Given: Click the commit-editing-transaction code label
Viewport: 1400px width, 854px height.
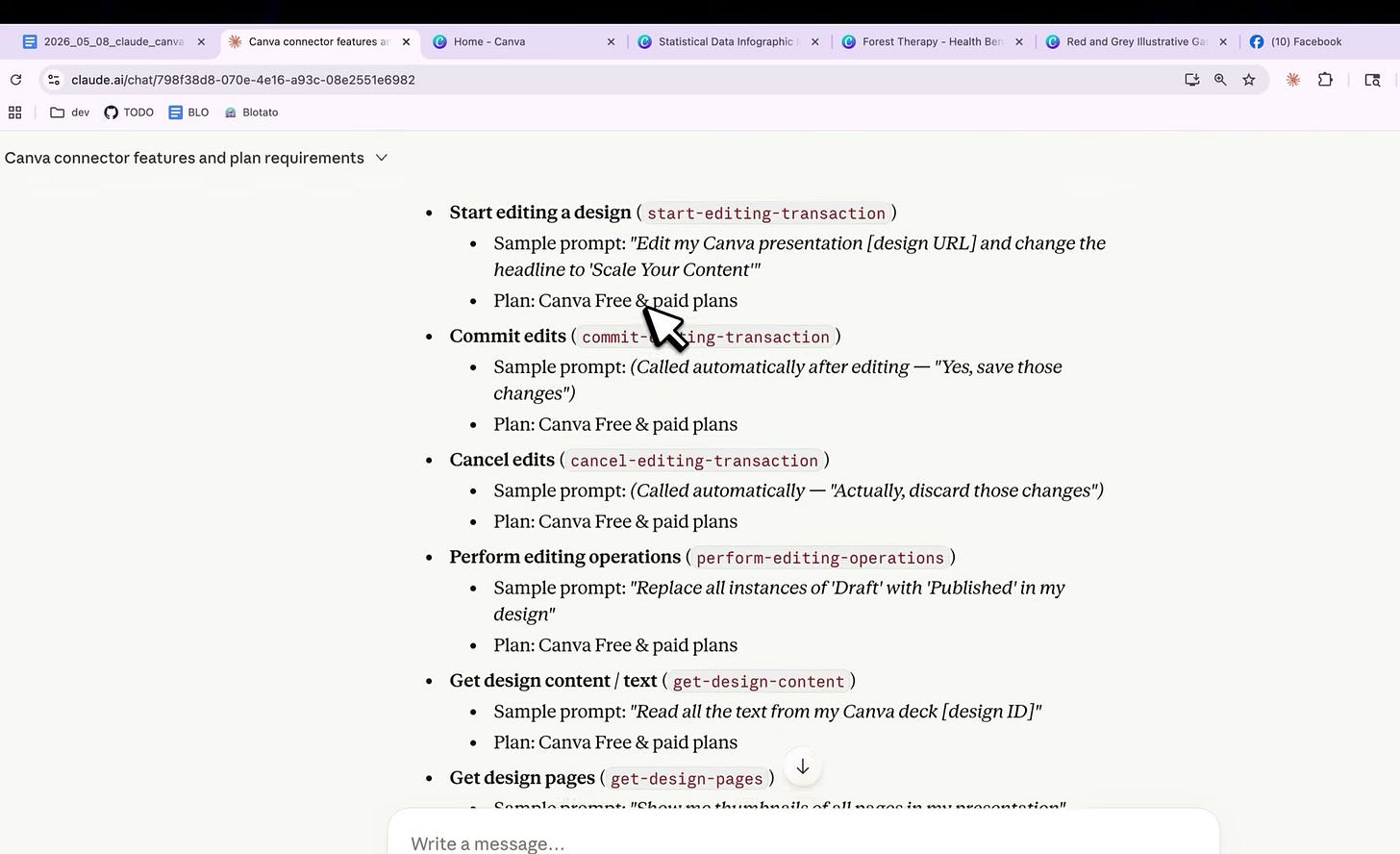Looking at the screenshot, I should pyautogui.click(x=706, y=337).
